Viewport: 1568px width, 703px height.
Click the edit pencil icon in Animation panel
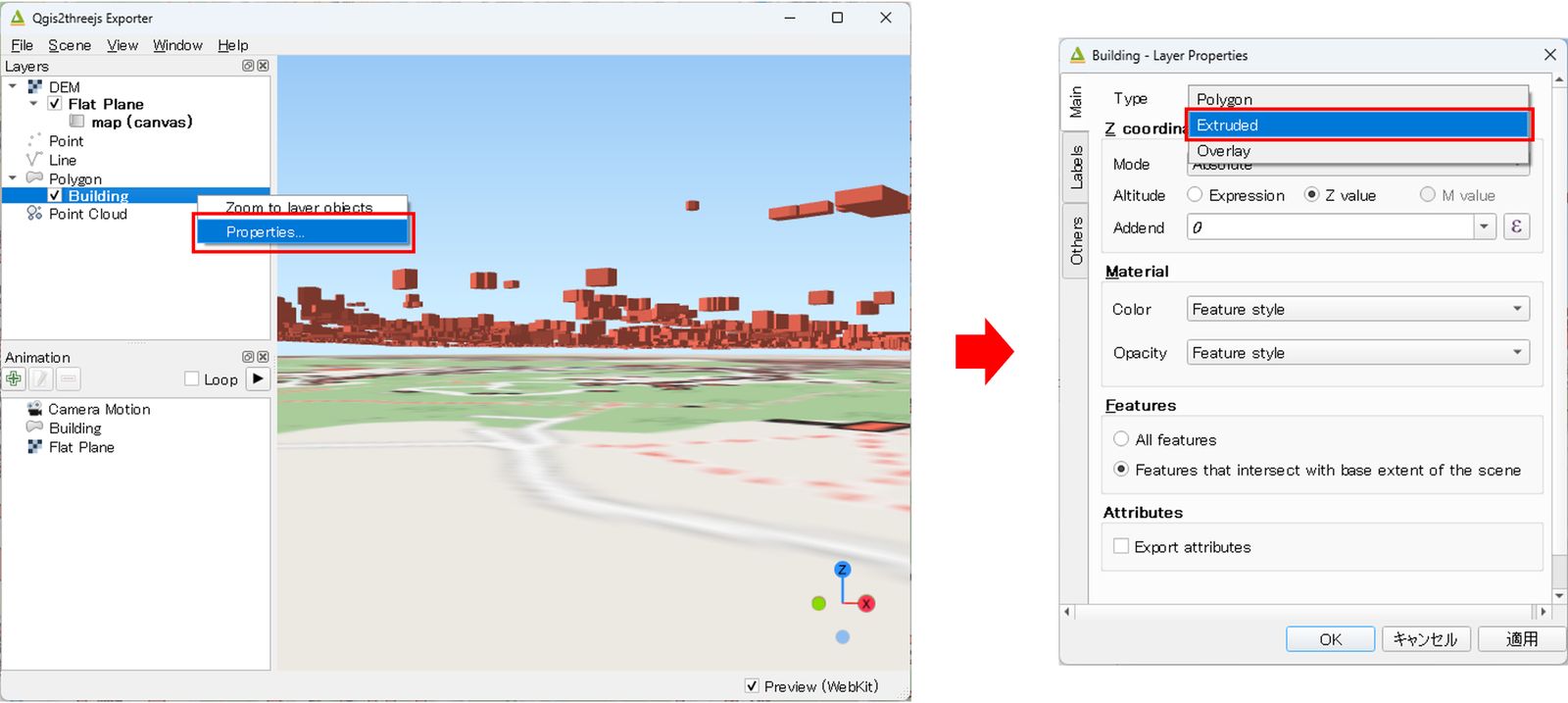point(41,378)
